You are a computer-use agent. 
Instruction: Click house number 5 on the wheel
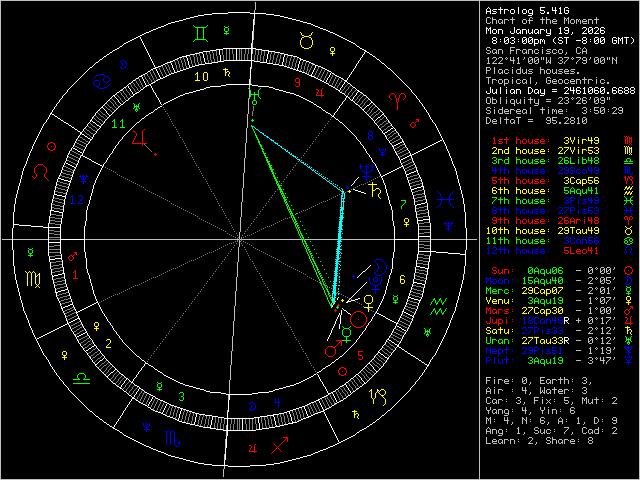click(x=360, y=356)
